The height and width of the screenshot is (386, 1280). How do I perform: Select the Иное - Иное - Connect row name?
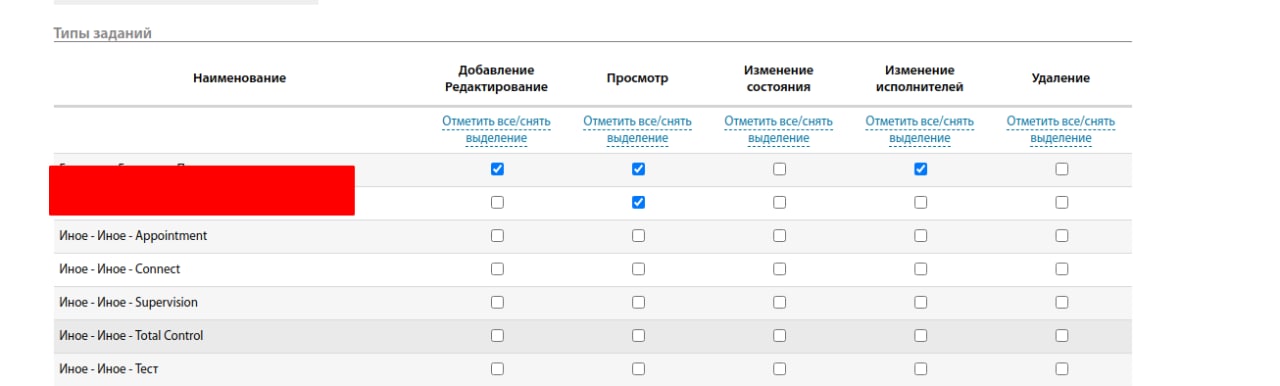120,269
